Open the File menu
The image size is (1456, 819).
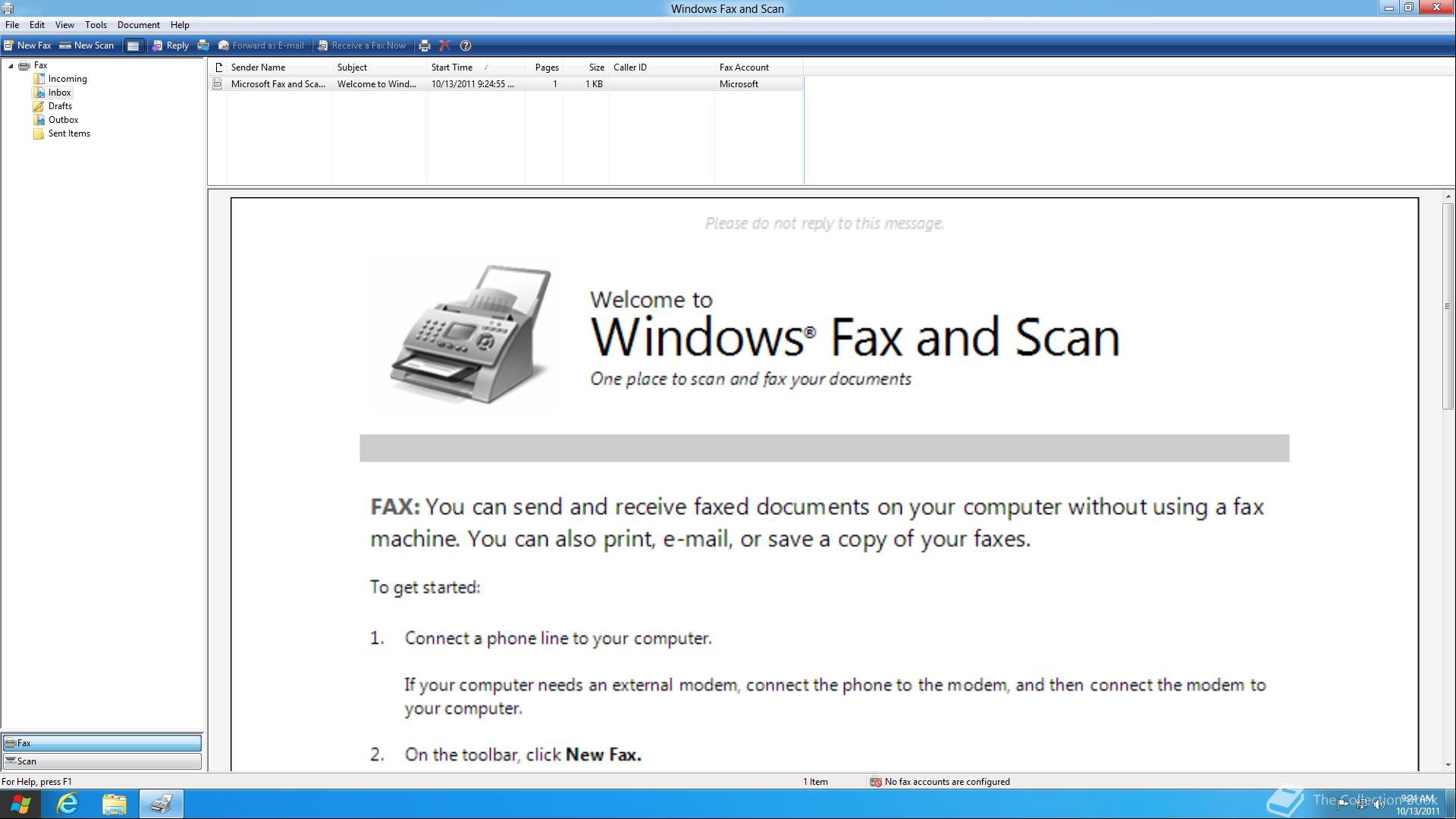click(12, 25)
